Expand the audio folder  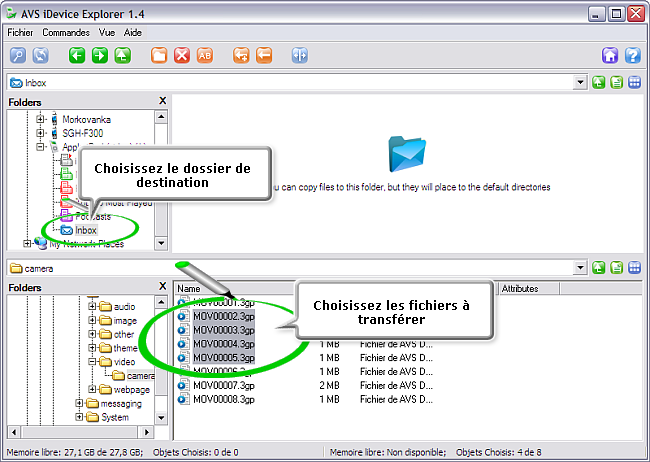click(92, 306)
